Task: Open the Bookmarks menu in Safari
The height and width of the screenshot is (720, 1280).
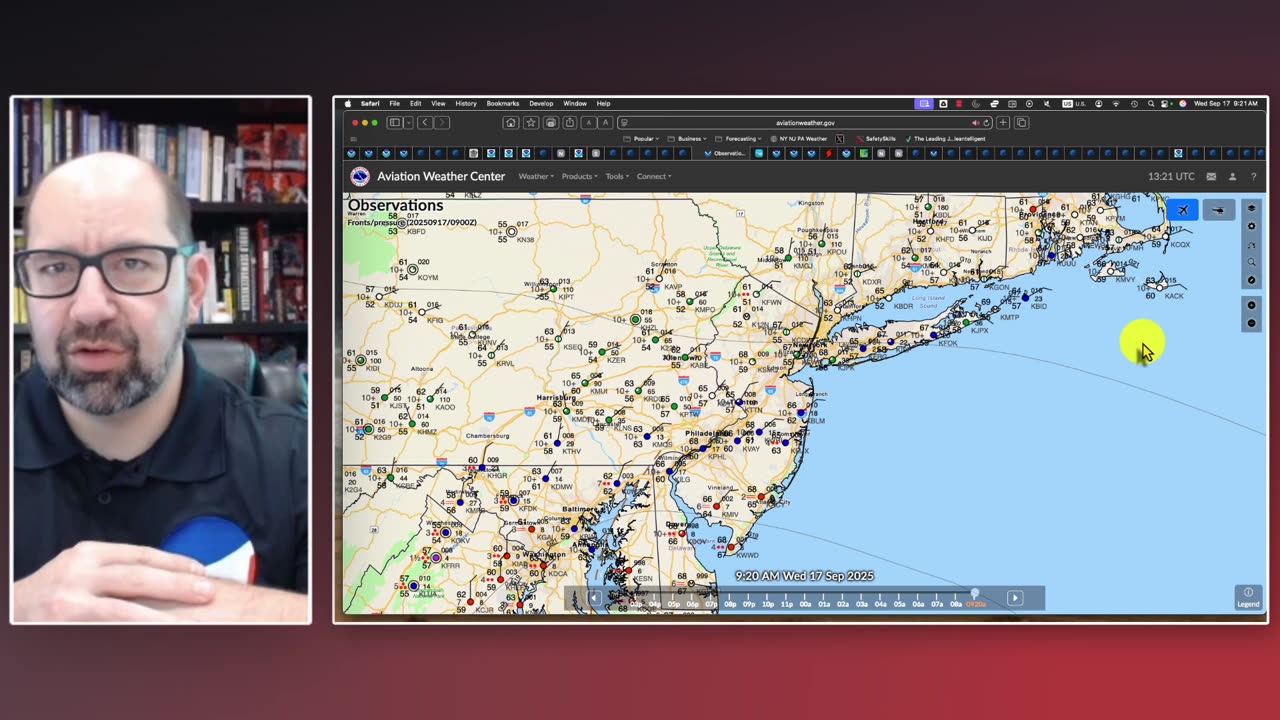Action: coord(502,104)
